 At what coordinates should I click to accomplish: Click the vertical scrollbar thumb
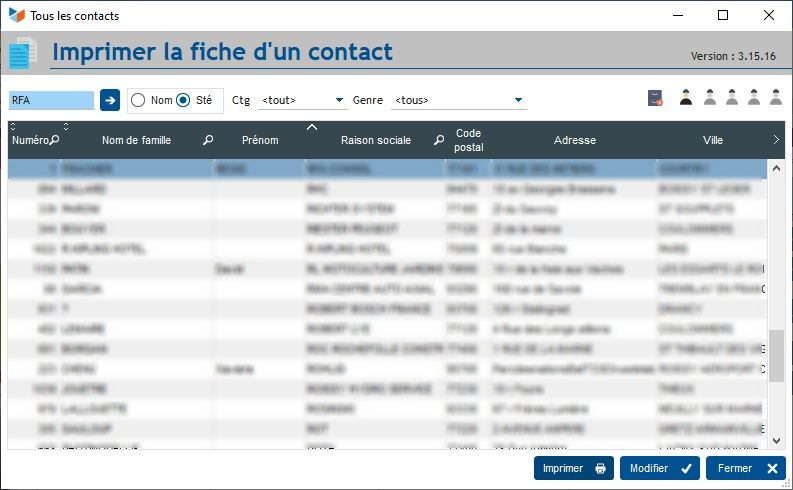coord(776,355)
